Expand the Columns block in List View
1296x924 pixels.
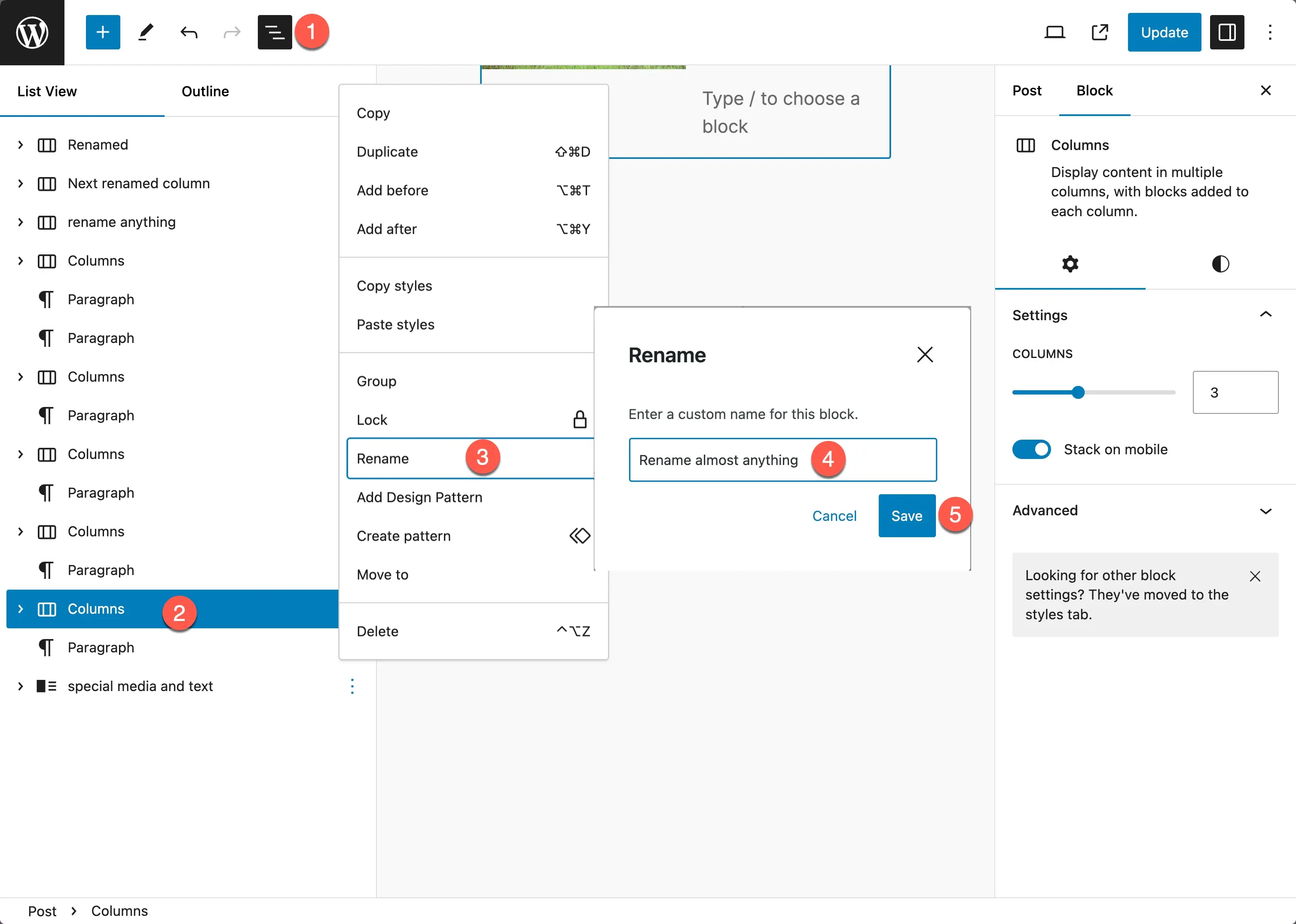point(20,608)
